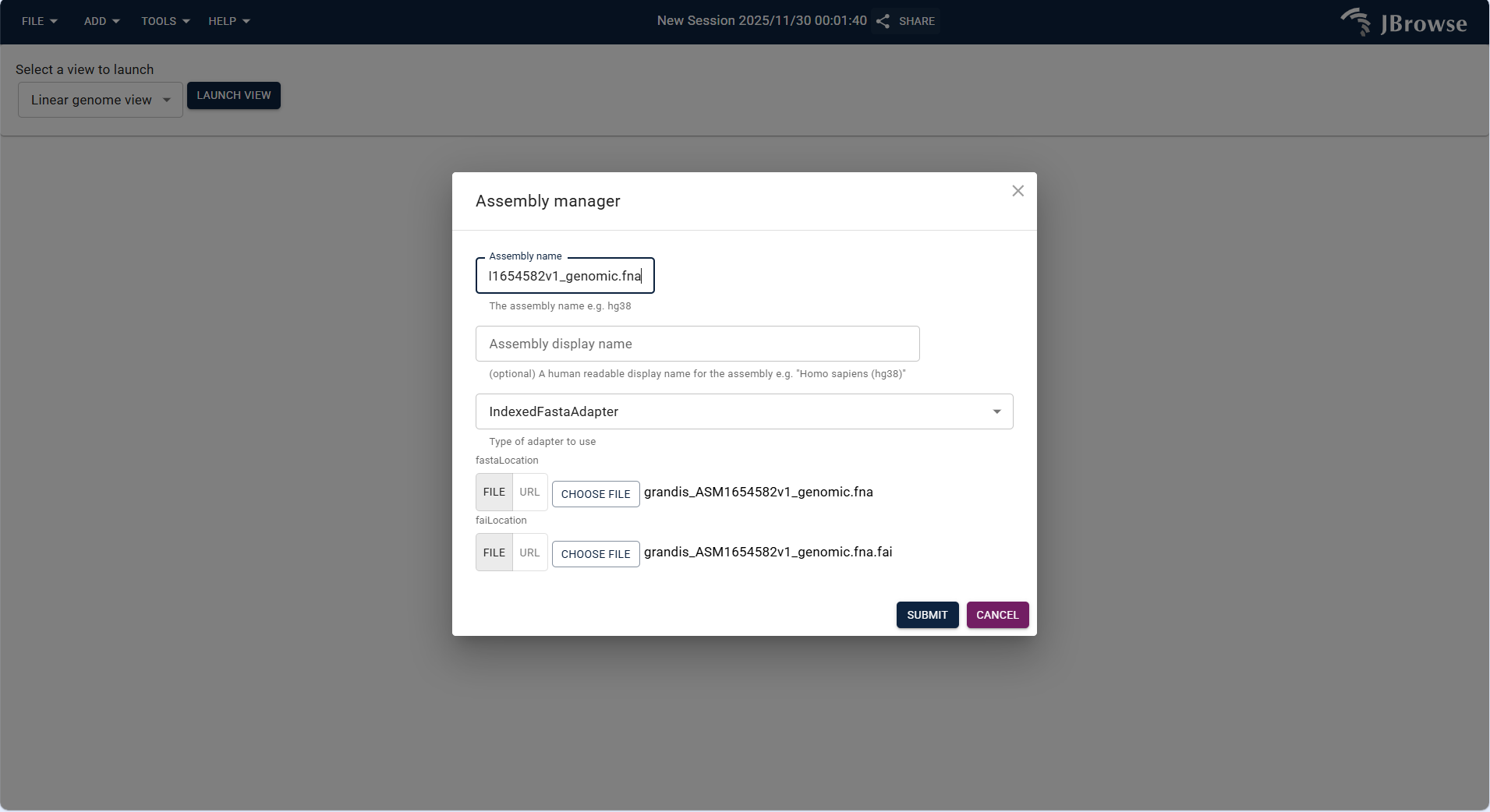Select URL mode for faiLocation
This screenshot has width=1490, height=812.
(529, 552)
